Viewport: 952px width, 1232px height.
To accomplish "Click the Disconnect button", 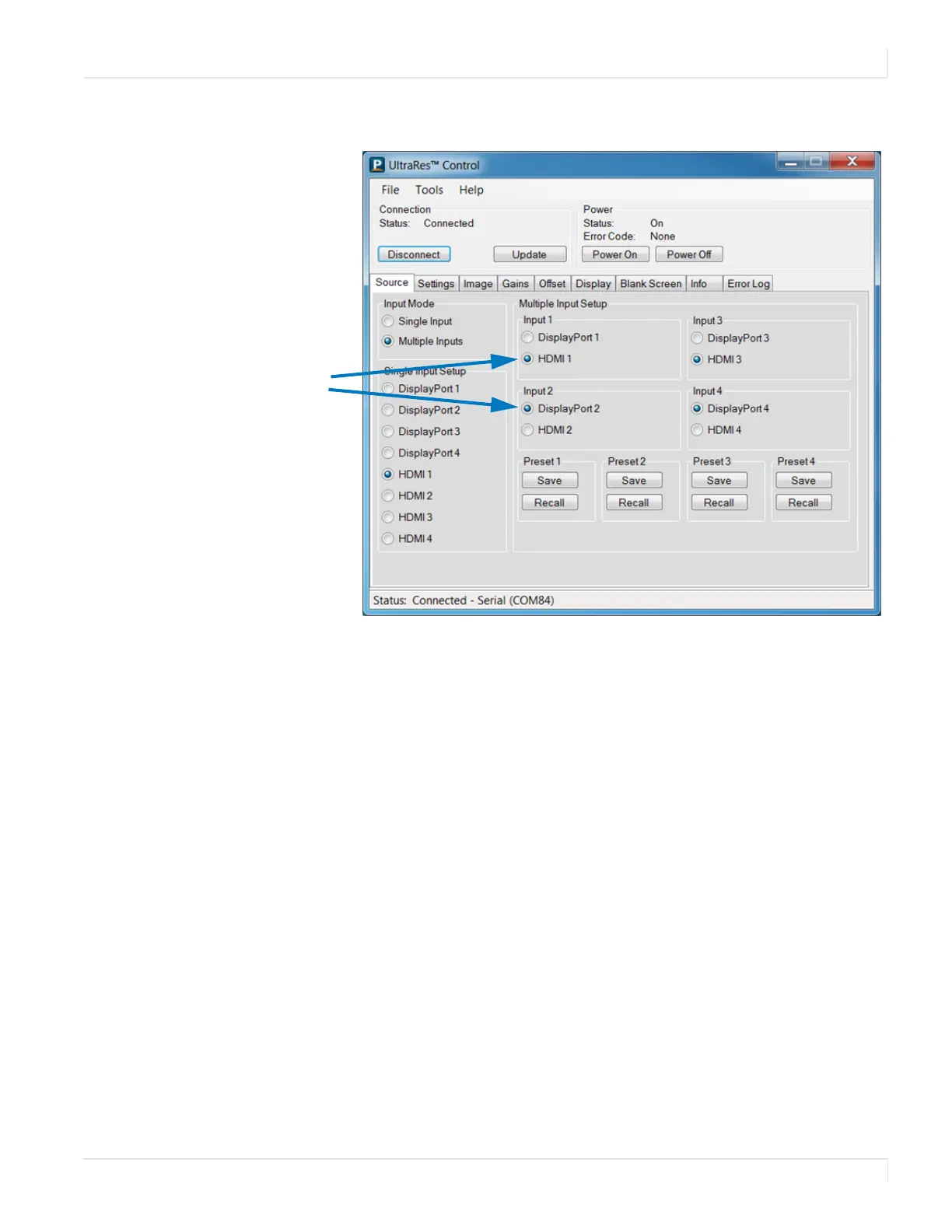I will [x=414, y=254].
